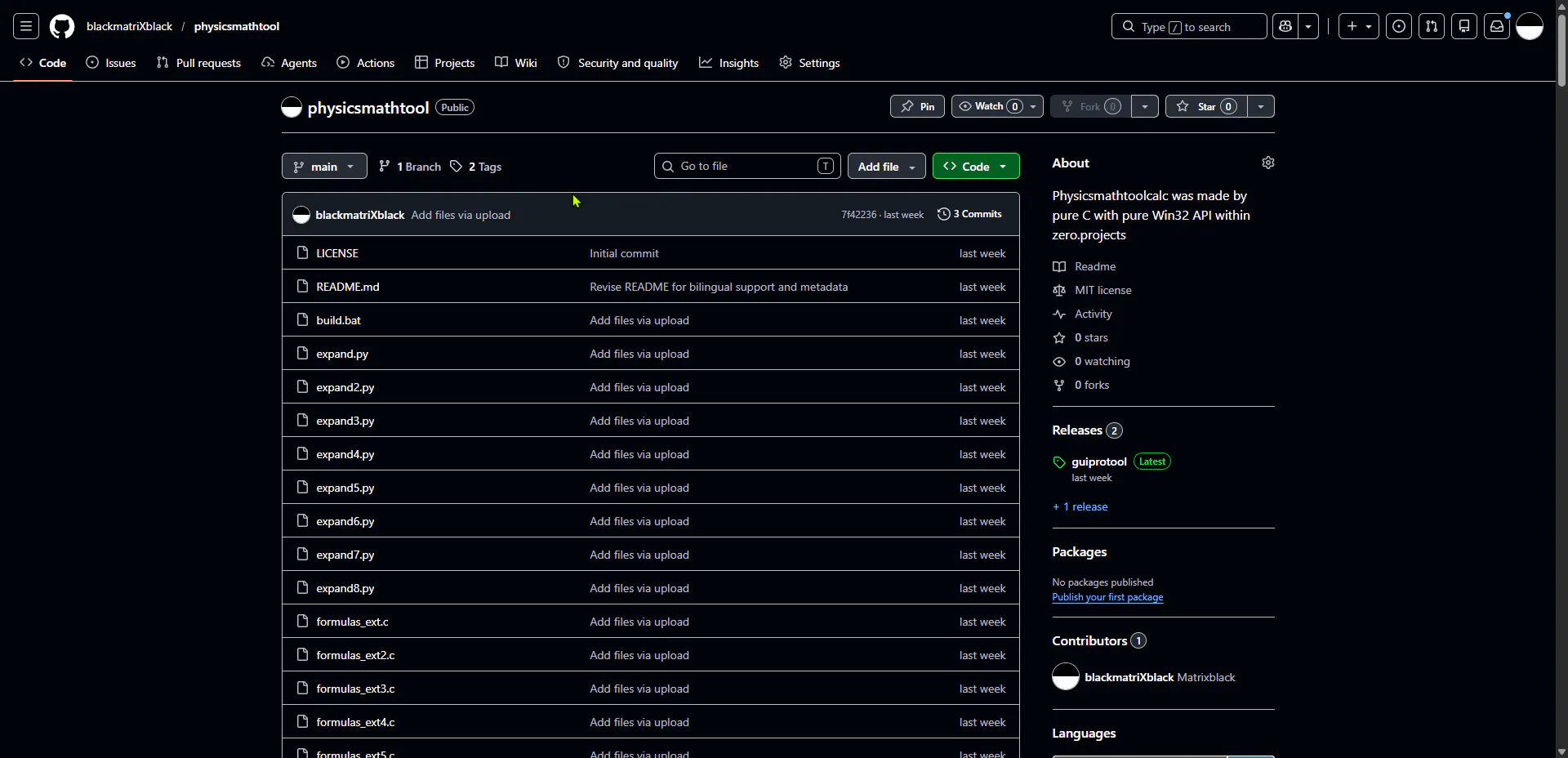This screenshot has width=1568, height=758.
Task: Open the 0 forks link in About
Action: [1092, 385]
